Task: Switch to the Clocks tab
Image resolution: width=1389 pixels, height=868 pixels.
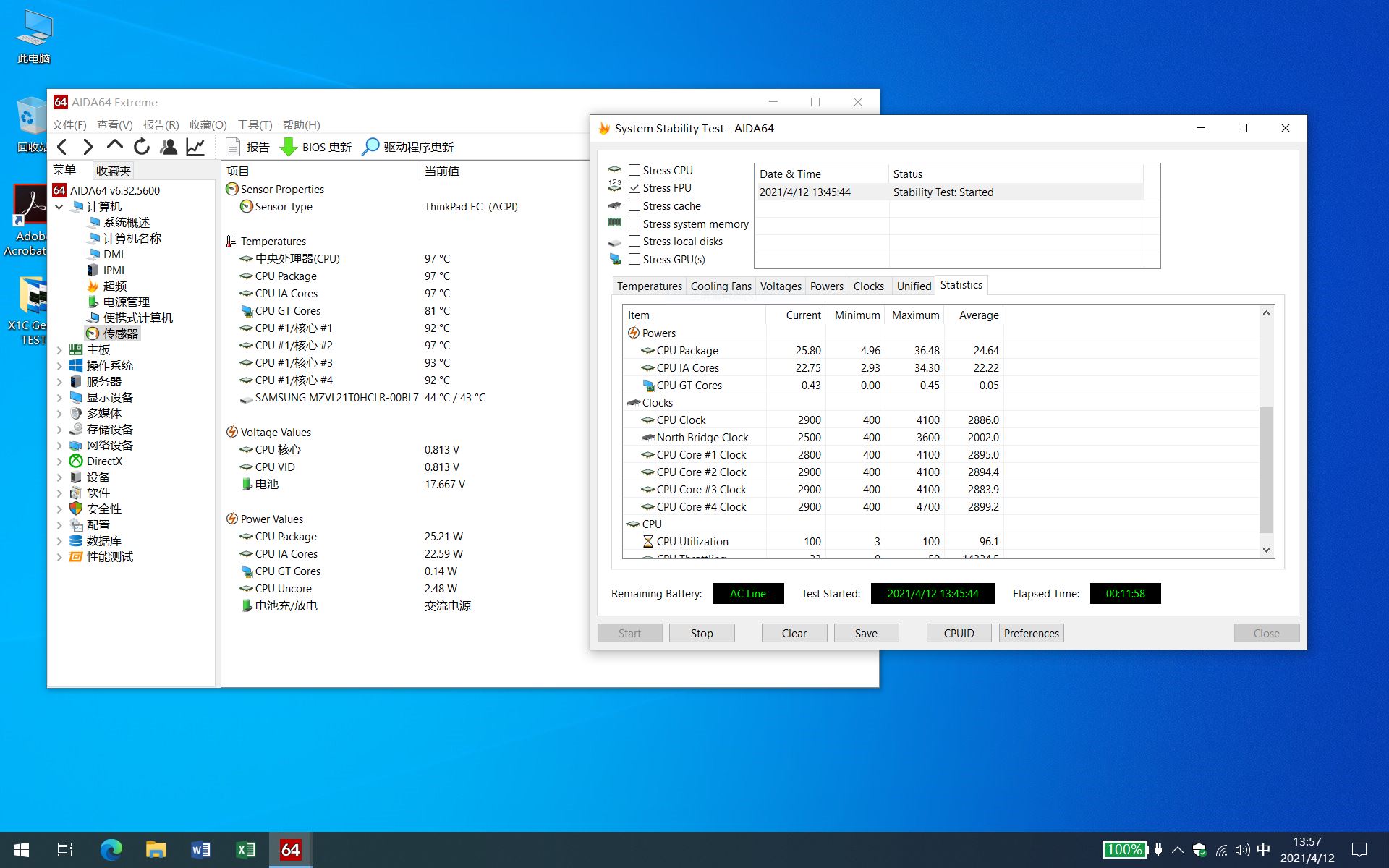Action: click(x=868, y=286)
